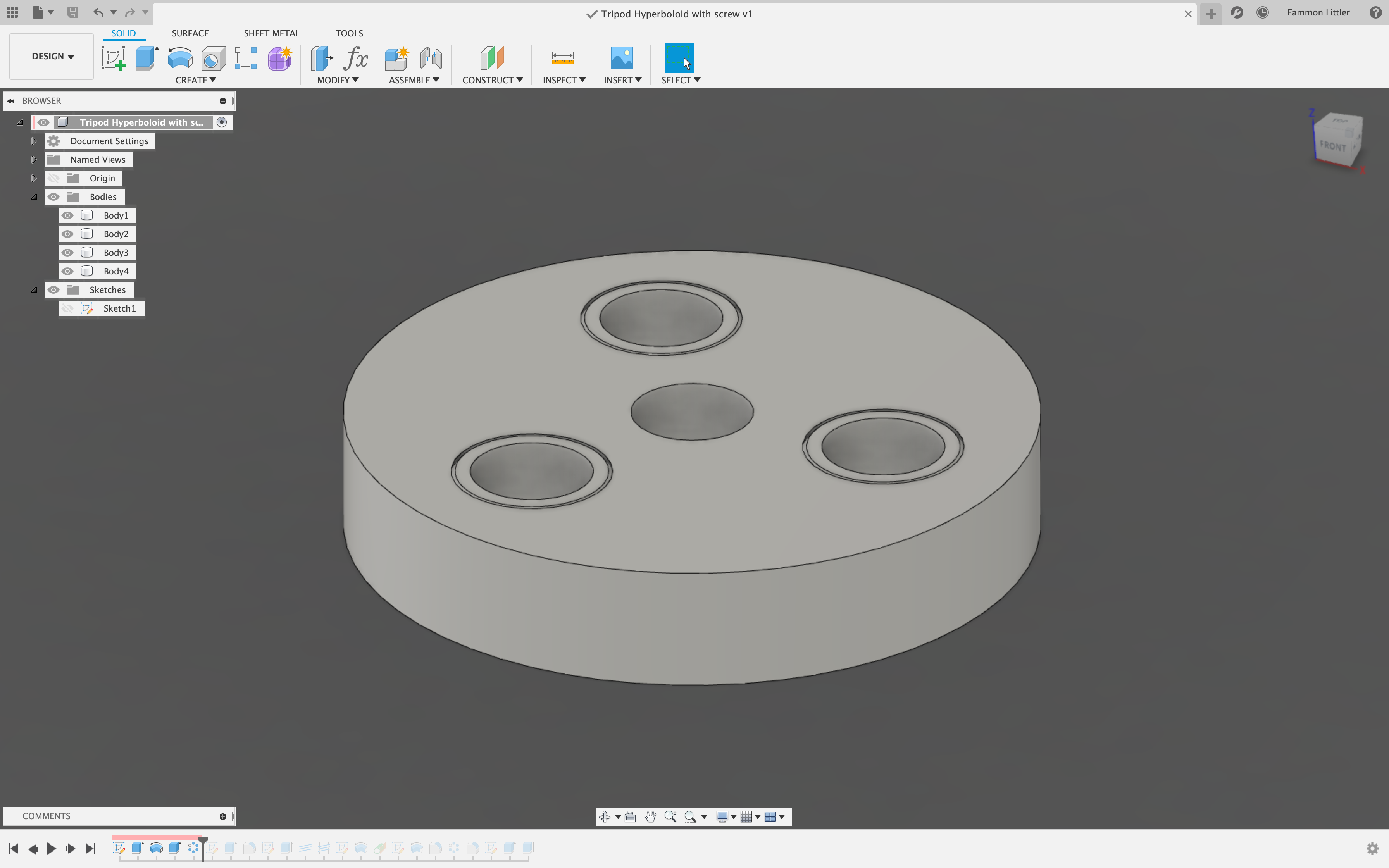Switch to the SURFACE tab
This screenshot has width=1389, height=868.
coord(190,33)
